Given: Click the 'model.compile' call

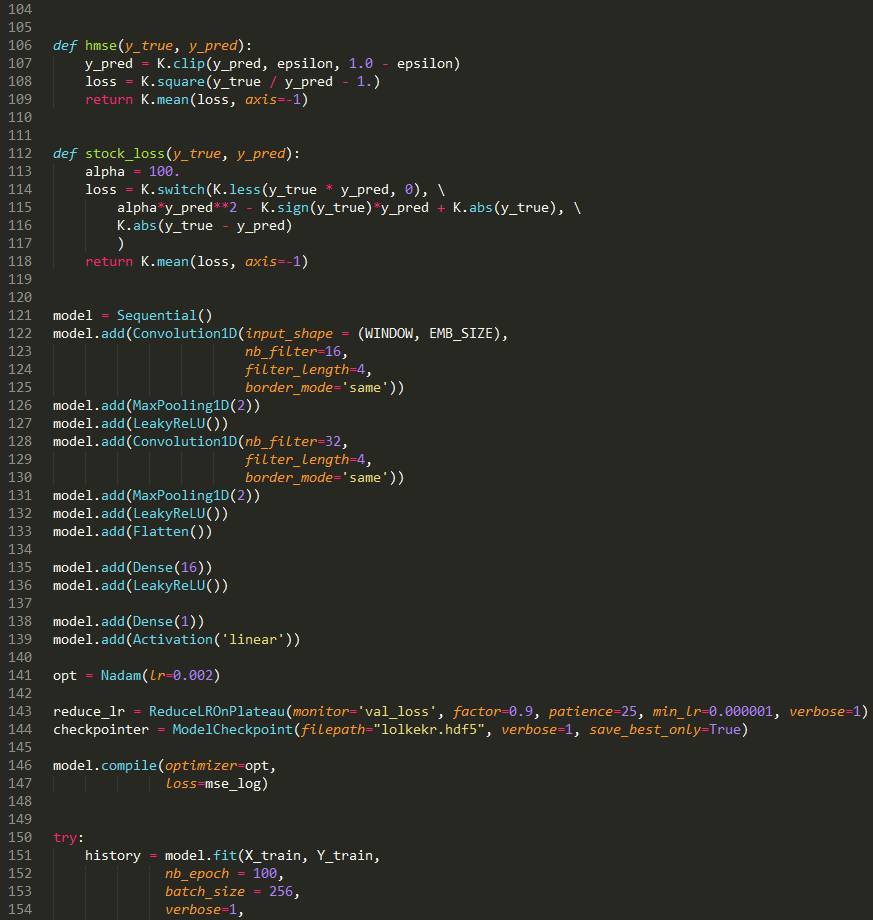Looking at the screenshot, I should (x=104, y=766).
